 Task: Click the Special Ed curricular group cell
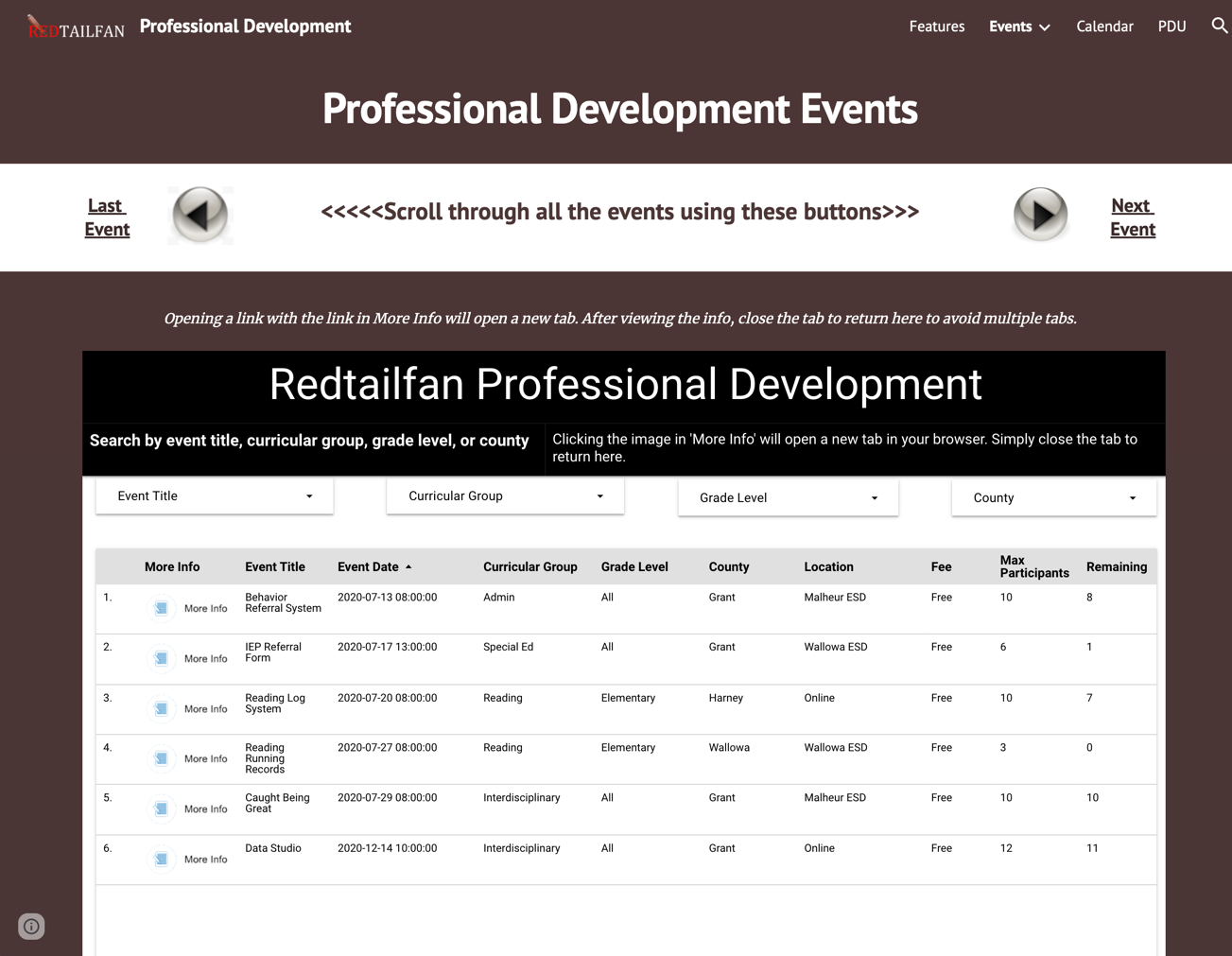tap(508, 648)
